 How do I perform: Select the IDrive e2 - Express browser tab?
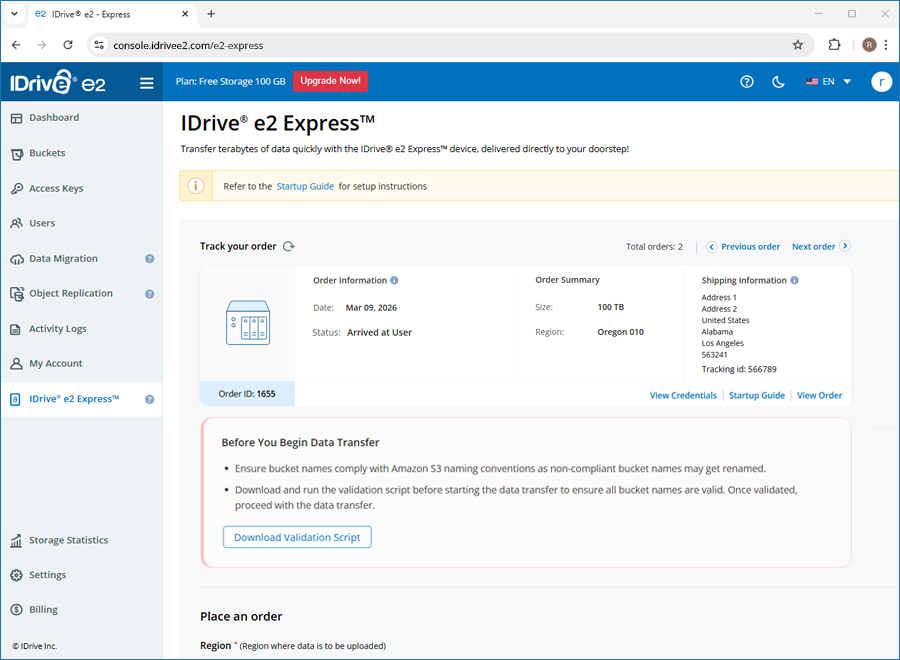[x=112, y=14]
